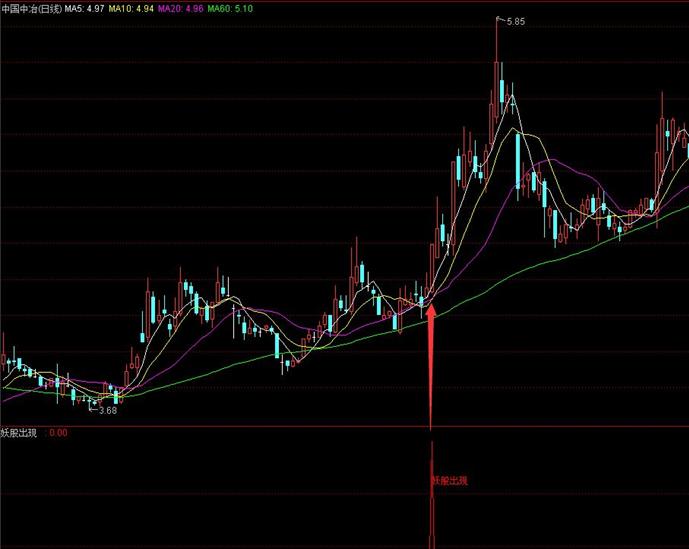
Task: Select the MA10: 4.94 indicator label
Action: click(x=131, y=8)
